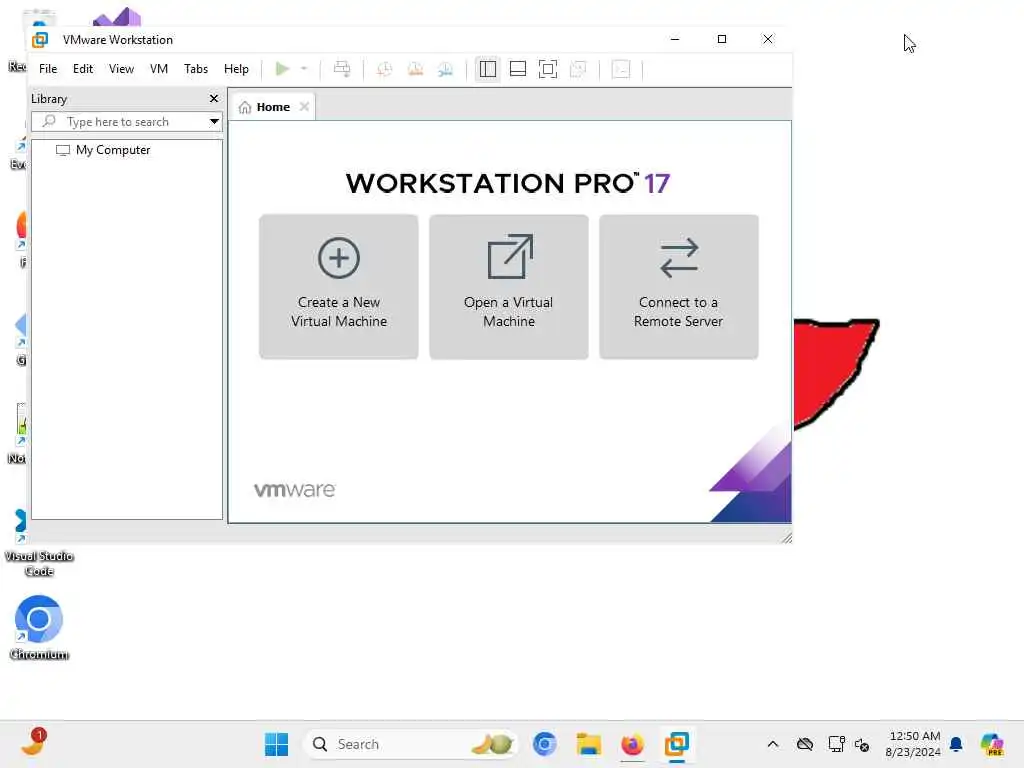The image size is (1024, 768).
Task: Minimize the VMware Workstation window
Action: (675, 39)
